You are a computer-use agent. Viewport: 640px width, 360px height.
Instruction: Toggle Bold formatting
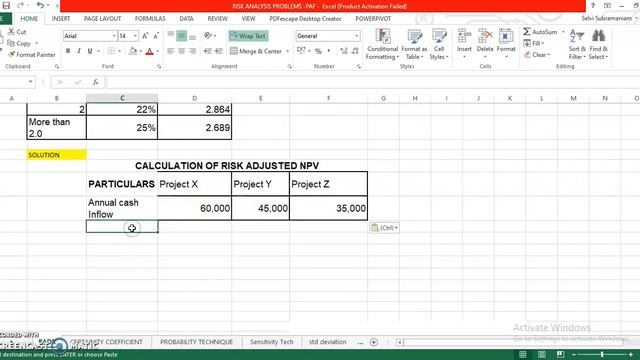[x=68, y=51]
